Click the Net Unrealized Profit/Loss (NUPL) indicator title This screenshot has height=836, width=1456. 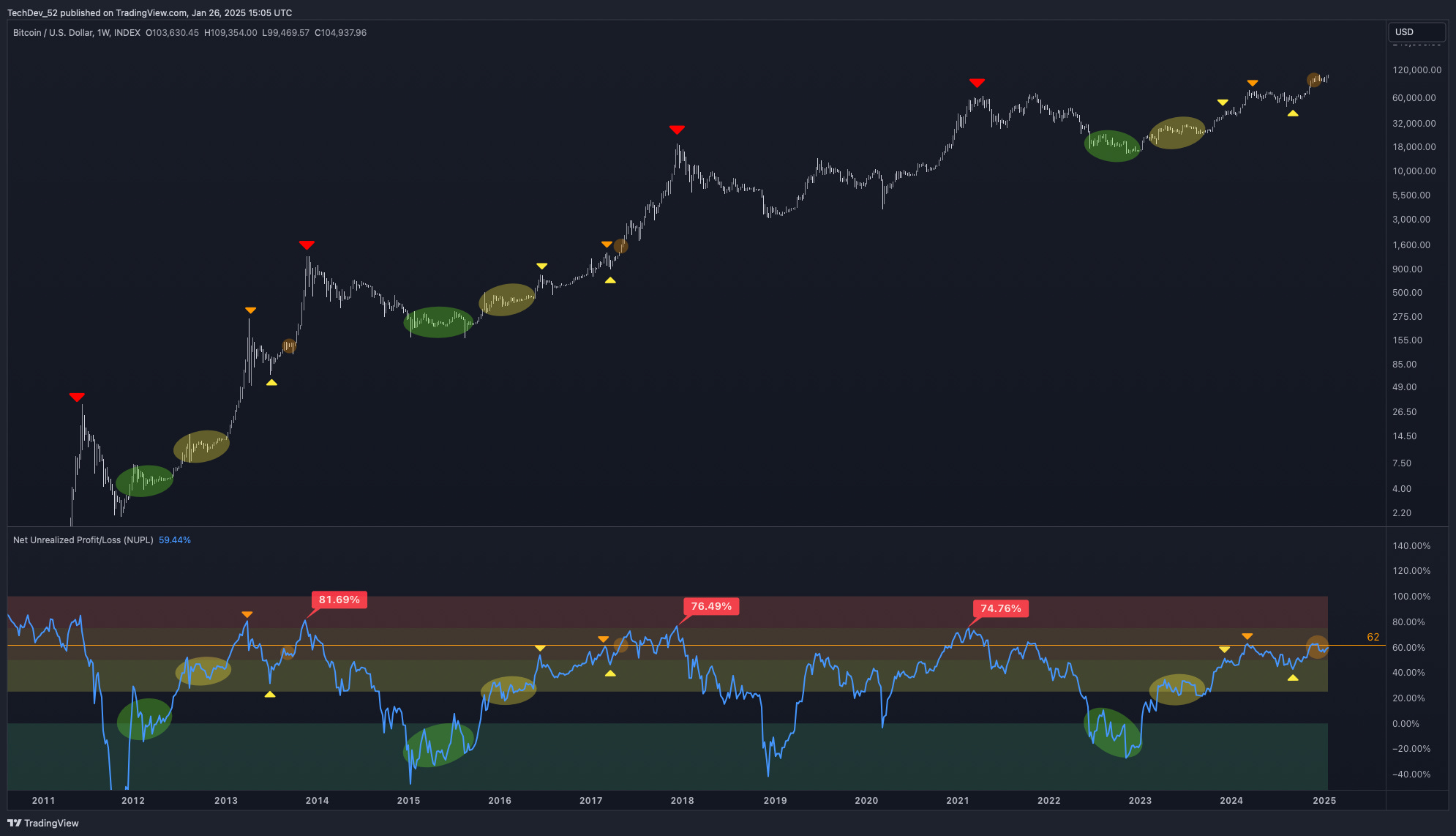(x=83, y=540)
